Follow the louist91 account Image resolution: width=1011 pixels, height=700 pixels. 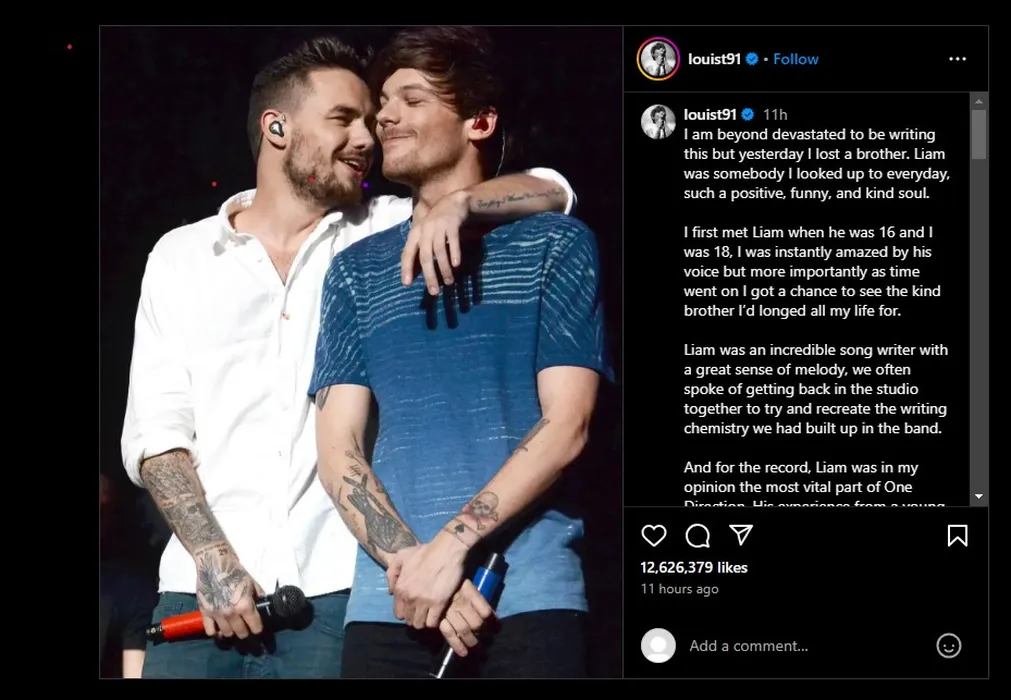796,59
